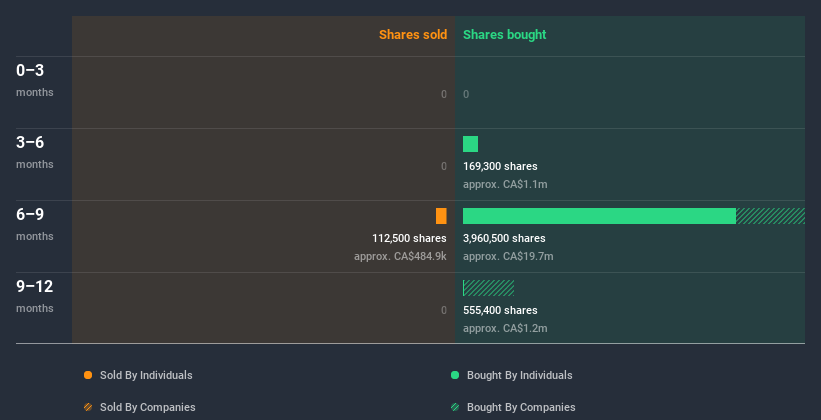Select the Bought By Individuals legend label

click(x=519, y=375)
